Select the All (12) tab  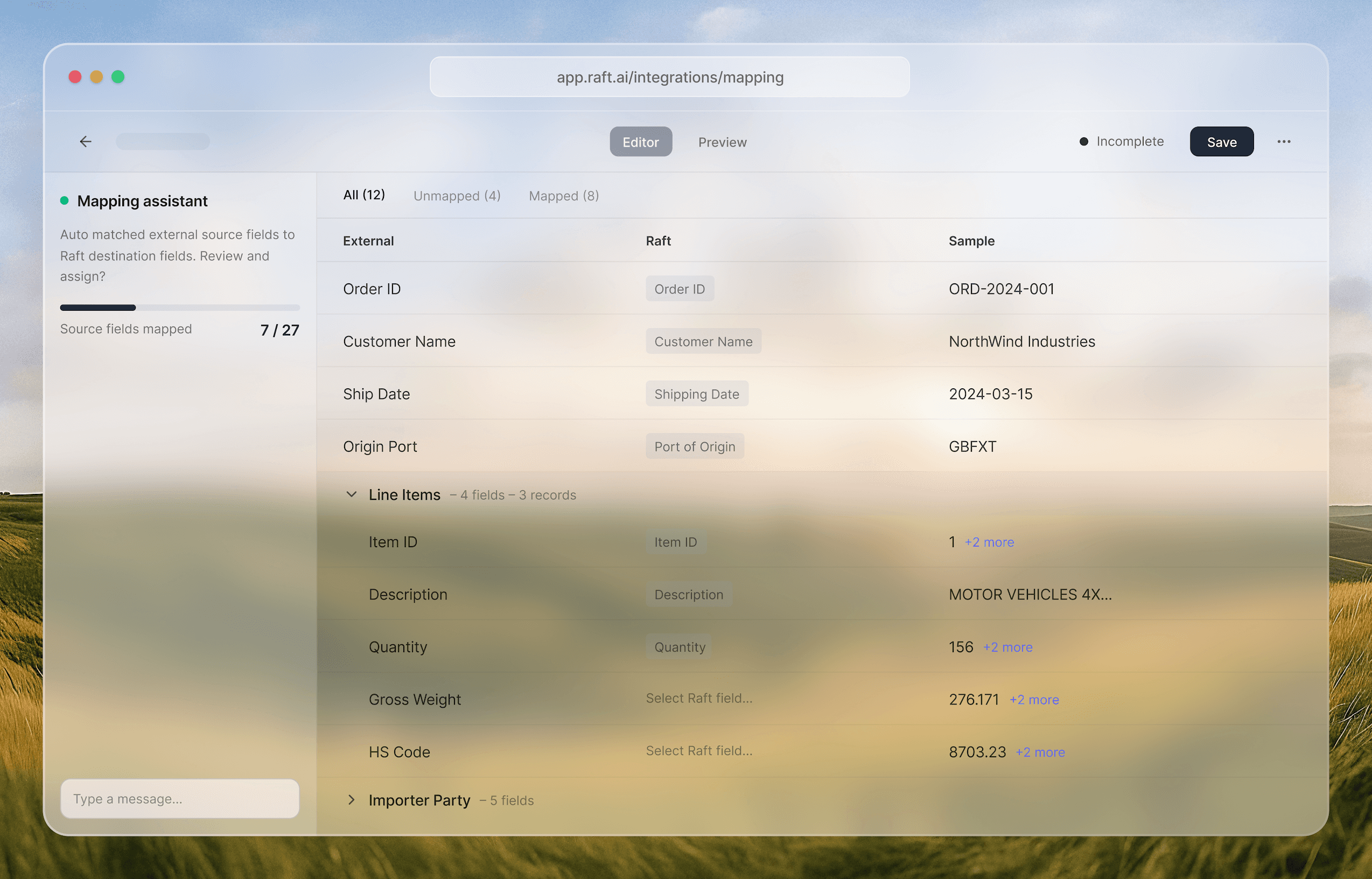point(364,195)
